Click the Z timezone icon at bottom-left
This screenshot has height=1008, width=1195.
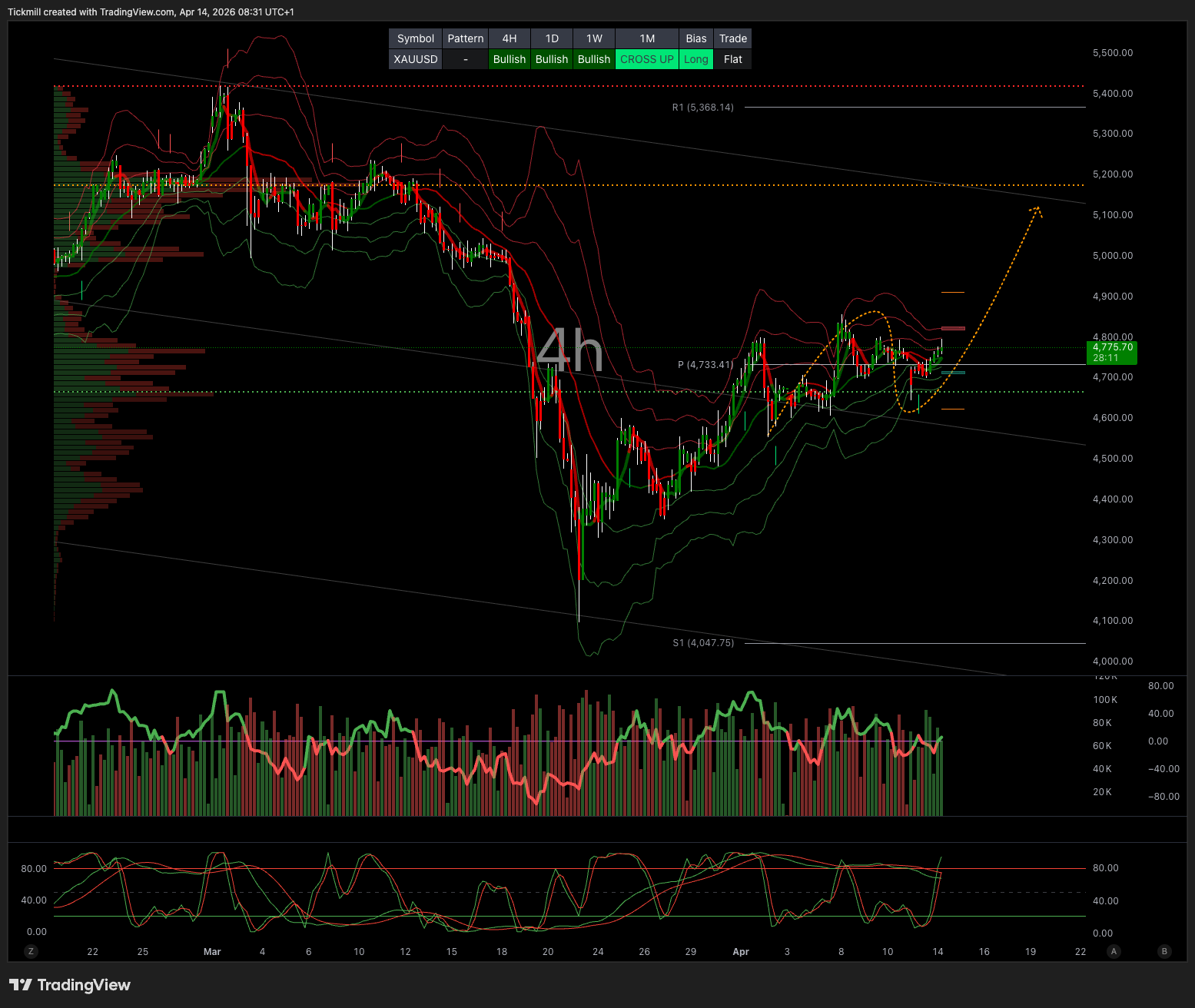point(32,951)
